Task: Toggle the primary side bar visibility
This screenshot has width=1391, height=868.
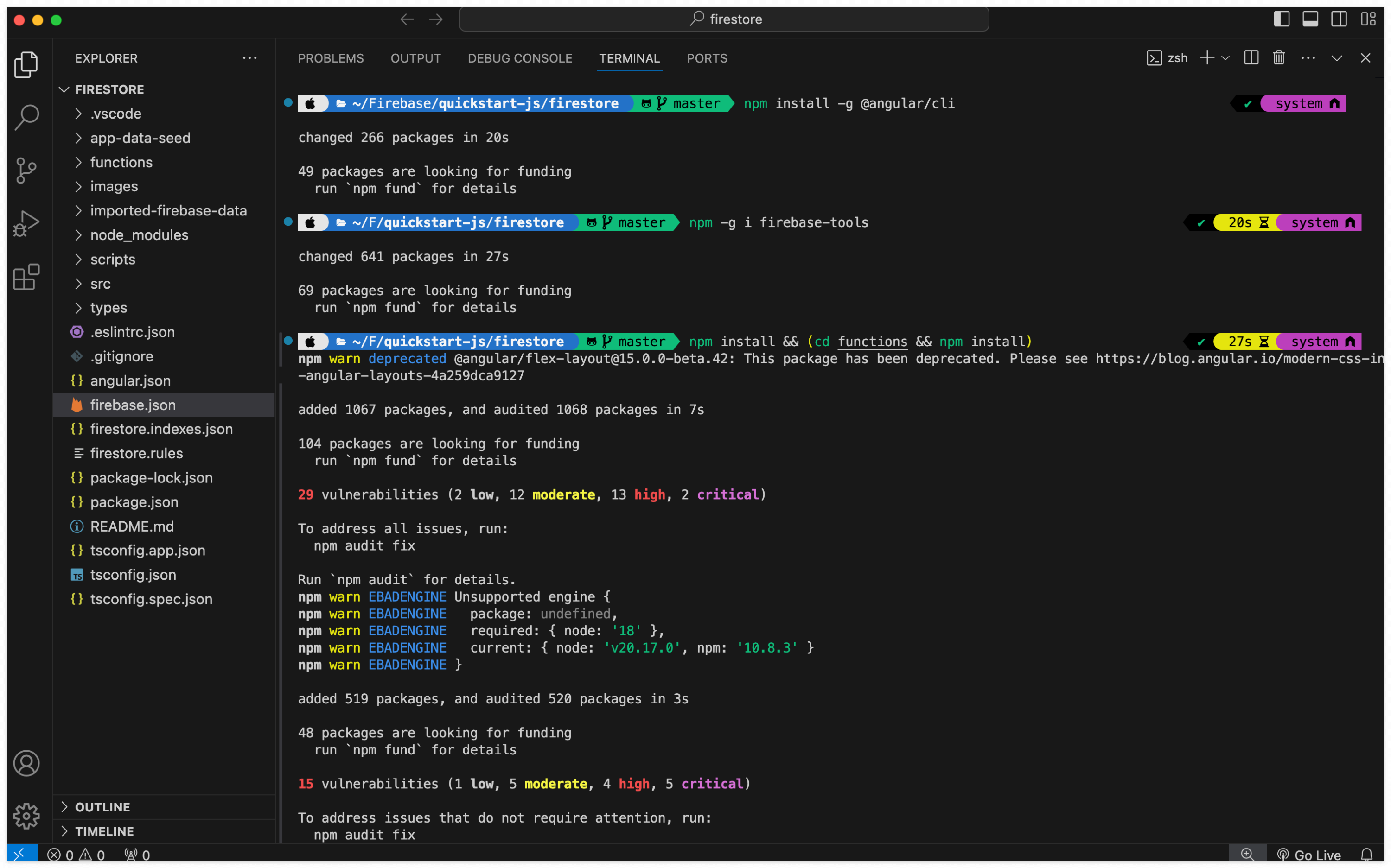Action: (1281, 19)
